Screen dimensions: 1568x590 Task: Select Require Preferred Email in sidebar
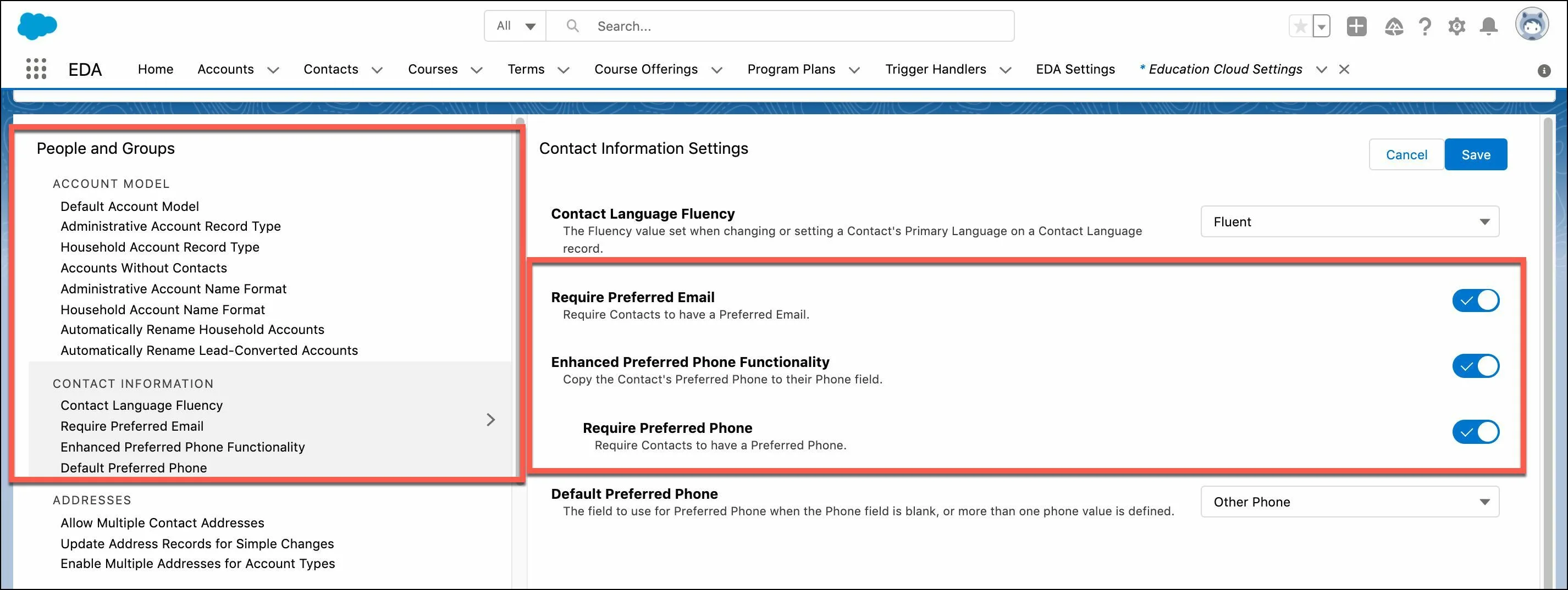[x=131, y=426]
